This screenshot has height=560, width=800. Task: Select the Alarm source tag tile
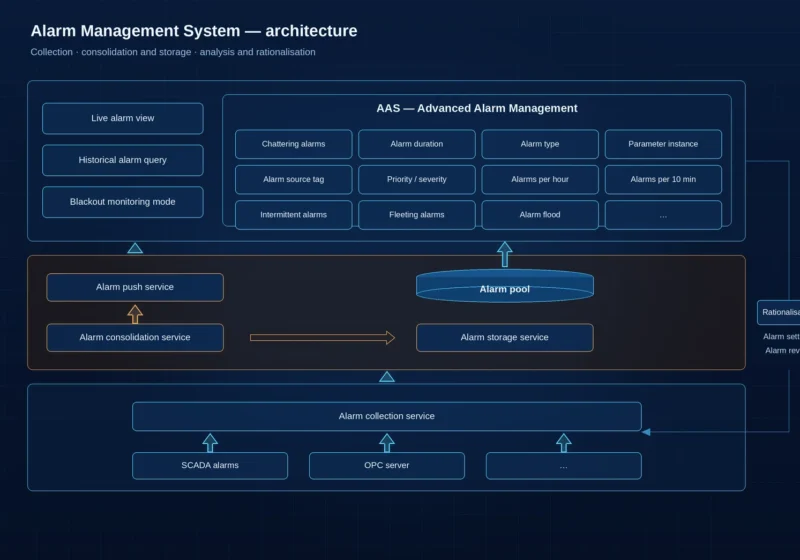[293, 180]
